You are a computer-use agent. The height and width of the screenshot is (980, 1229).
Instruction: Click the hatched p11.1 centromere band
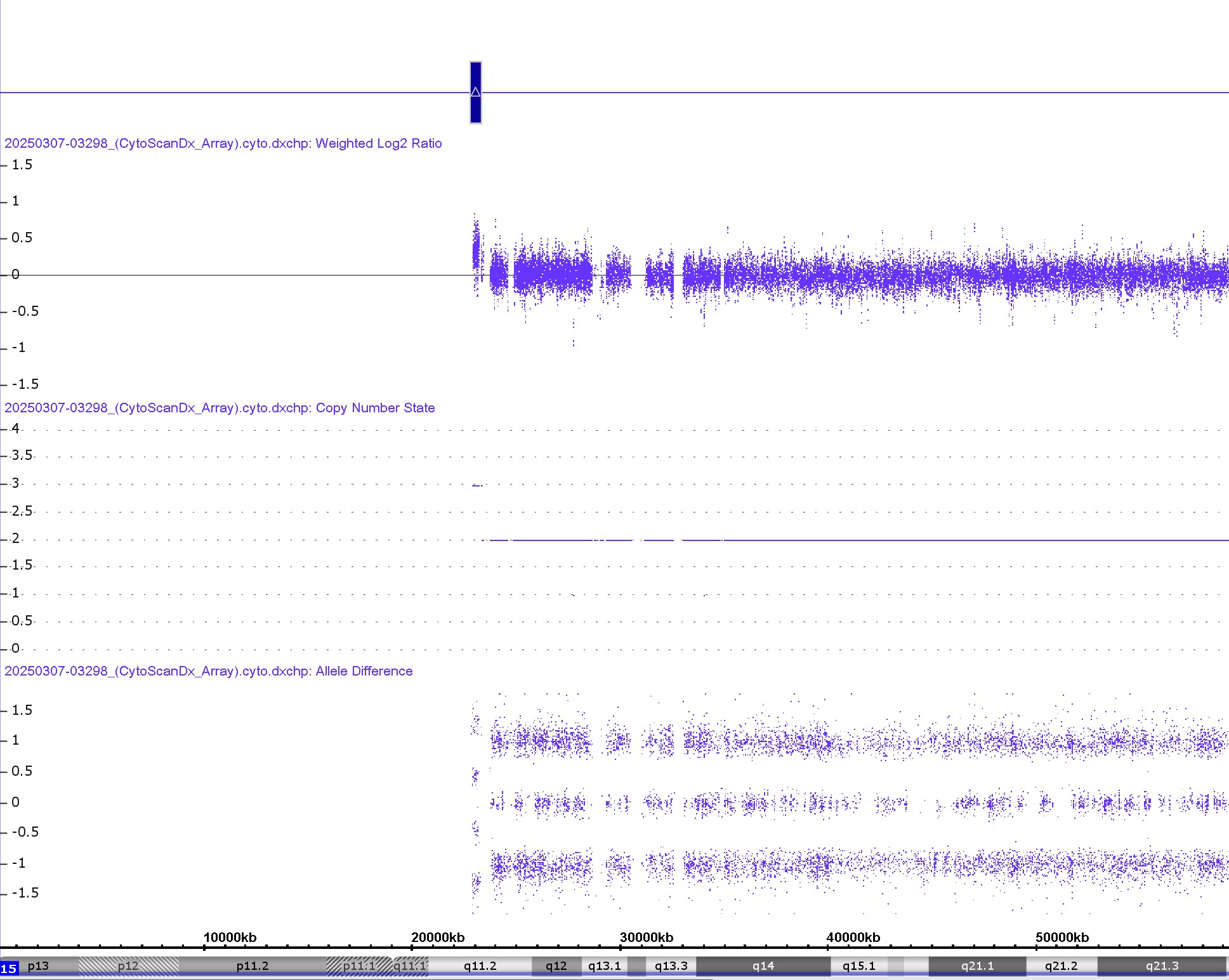click(359, 966)
